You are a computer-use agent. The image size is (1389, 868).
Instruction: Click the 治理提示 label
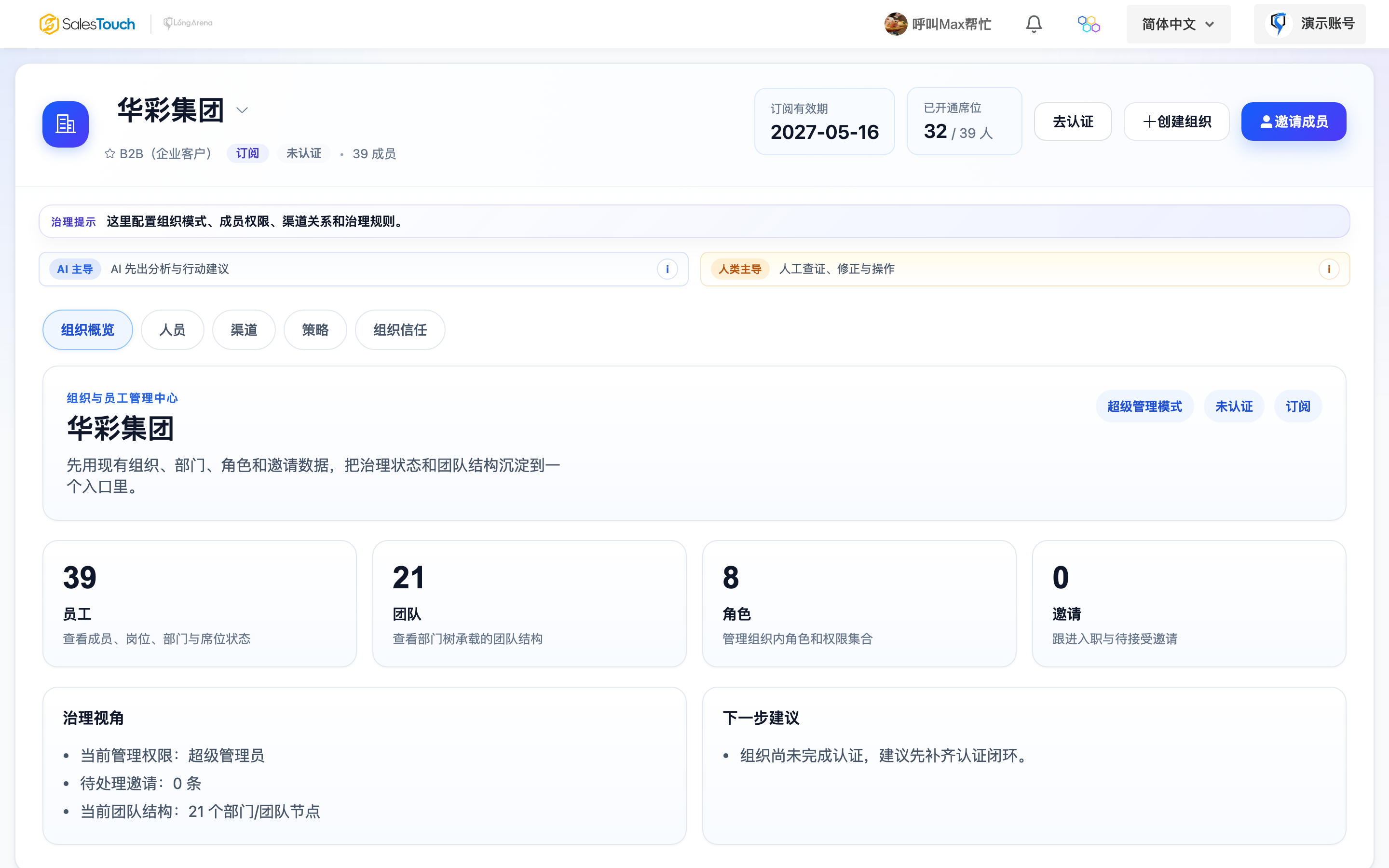coord(73,222)
